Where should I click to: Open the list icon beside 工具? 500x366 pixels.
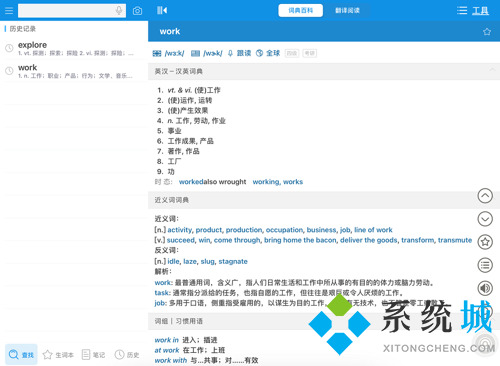pos(462,11)
